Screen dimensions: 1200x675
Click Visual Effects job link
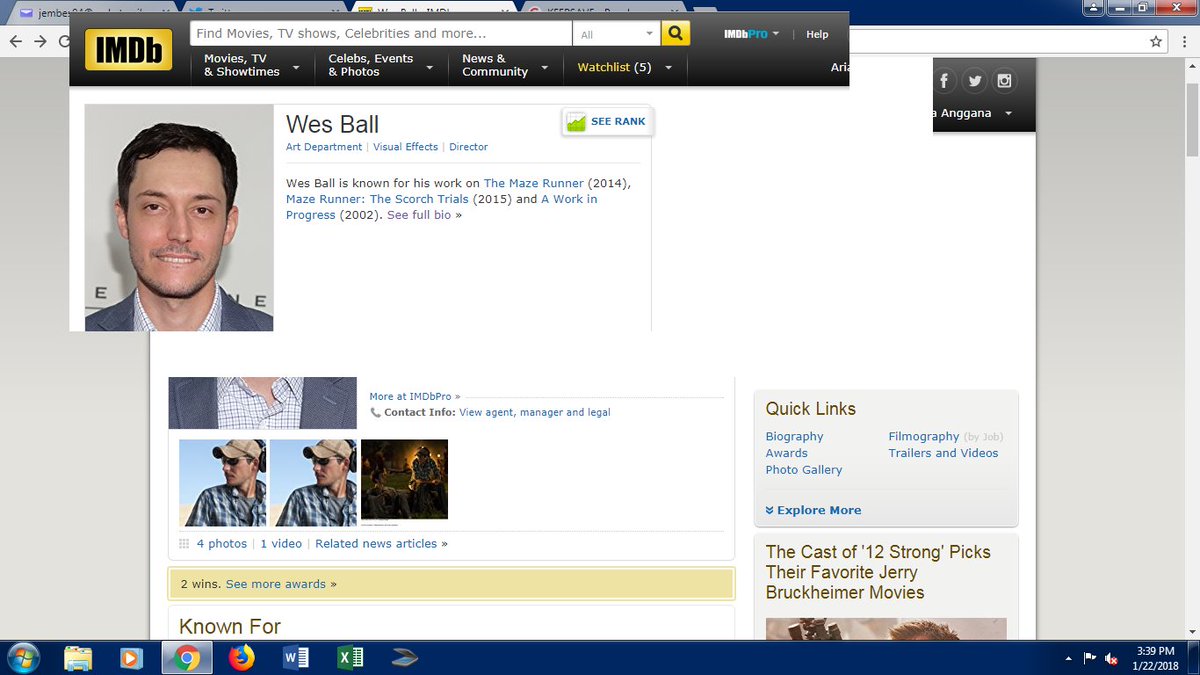[405, 147]
